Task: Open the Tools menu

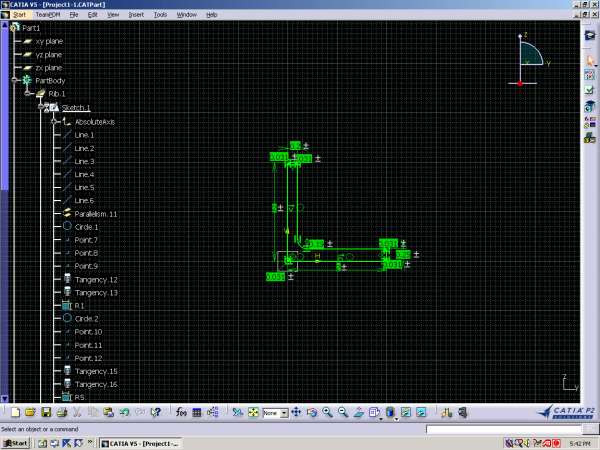Action: point(160,15)
